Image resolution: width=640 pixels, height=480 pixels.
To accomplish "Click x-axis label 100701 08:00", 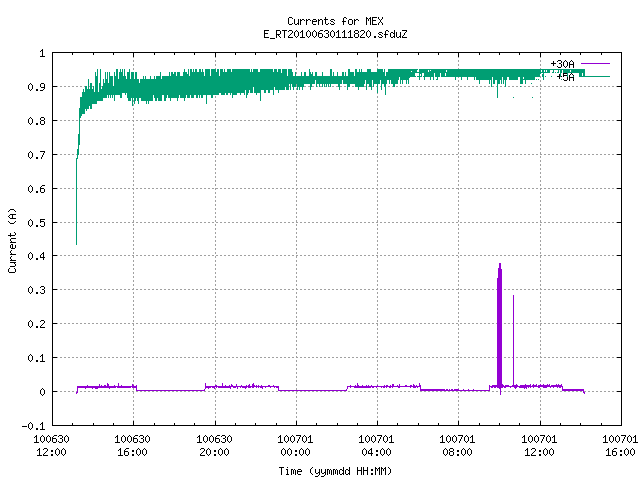I will (457, 446).
